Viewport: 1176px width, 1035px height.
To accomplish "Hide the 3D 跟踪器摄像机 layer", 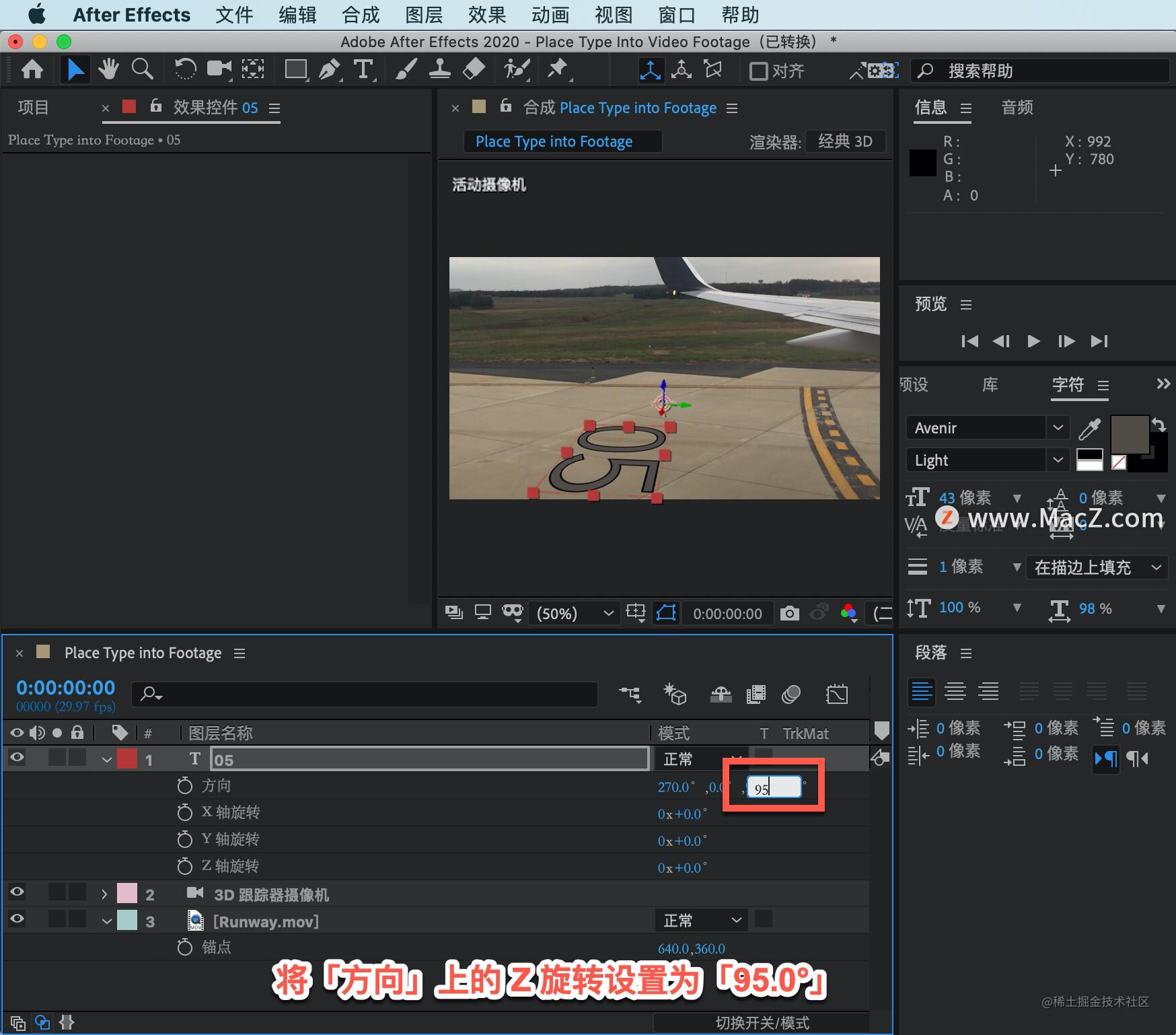I will point(17,892).
